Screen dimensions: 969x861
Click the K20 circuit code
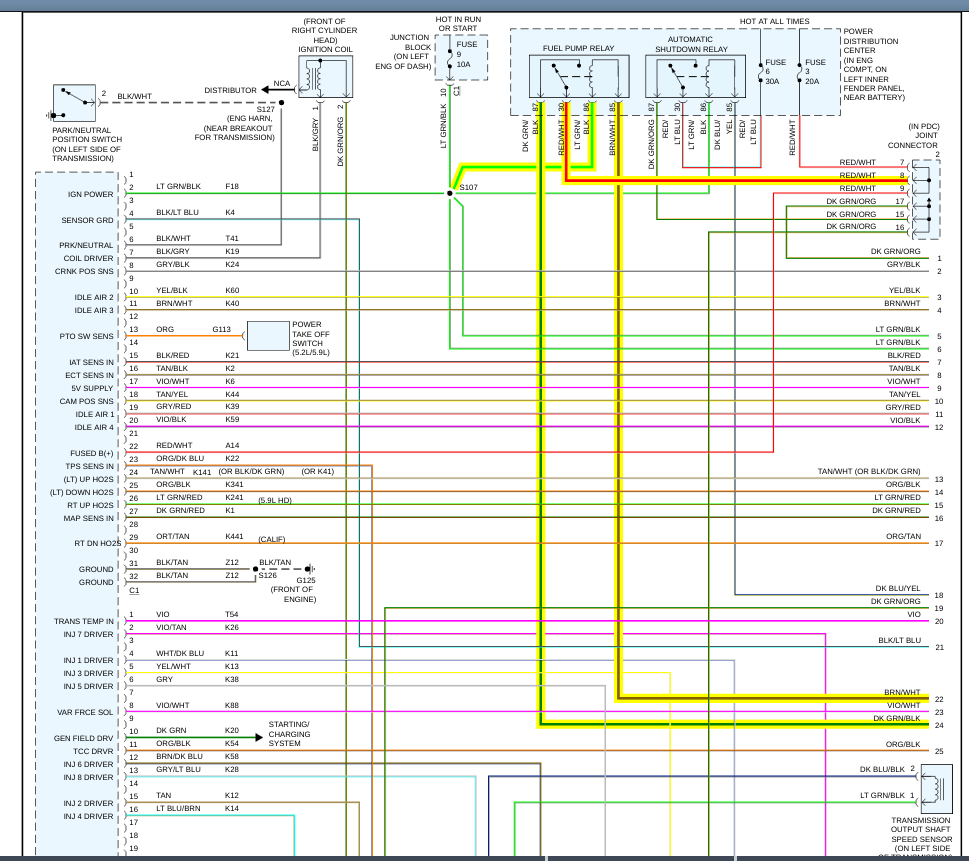[x=231, y=730]
